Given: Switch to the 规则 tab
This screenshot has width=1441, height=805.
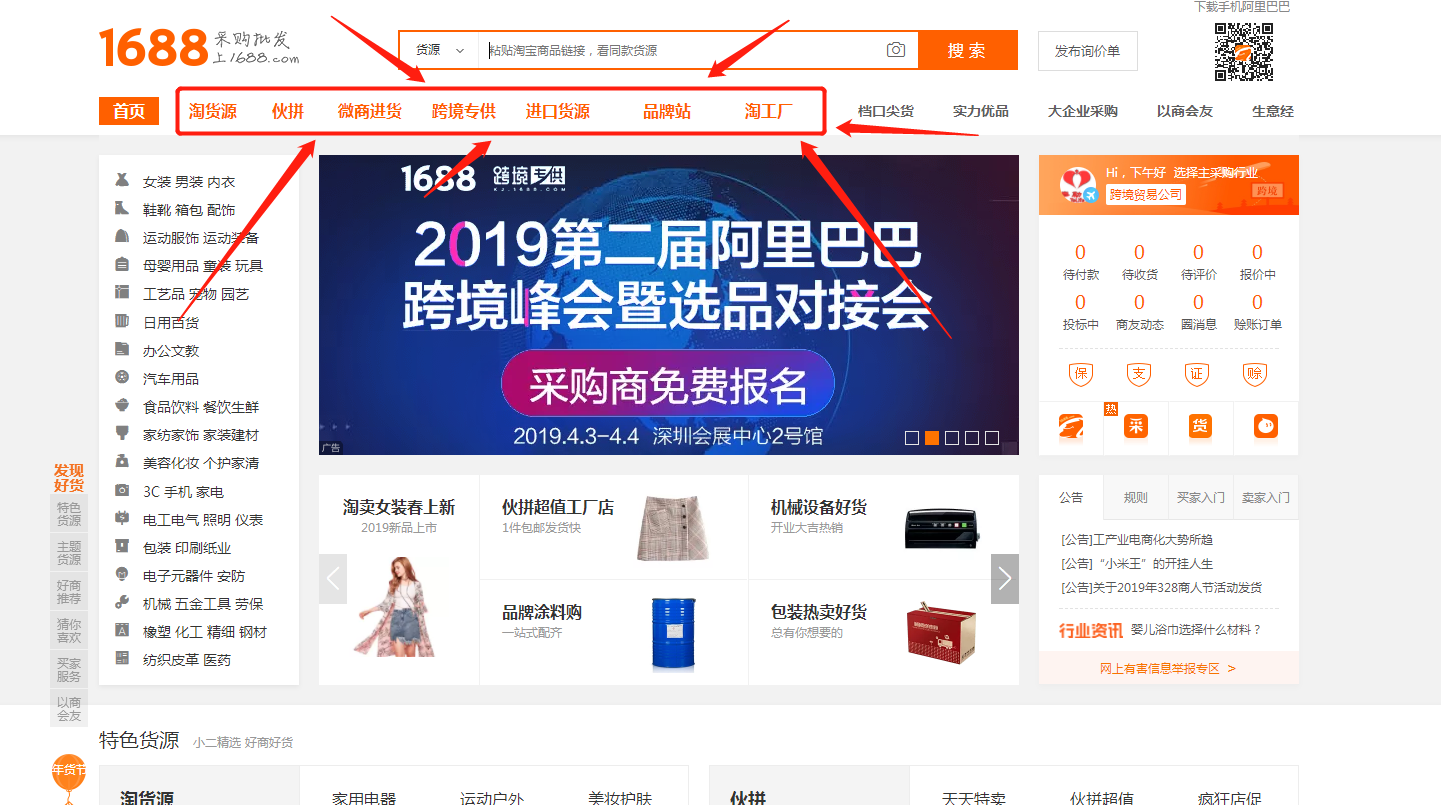Looking at the screenshot, I should (1136, 497).
